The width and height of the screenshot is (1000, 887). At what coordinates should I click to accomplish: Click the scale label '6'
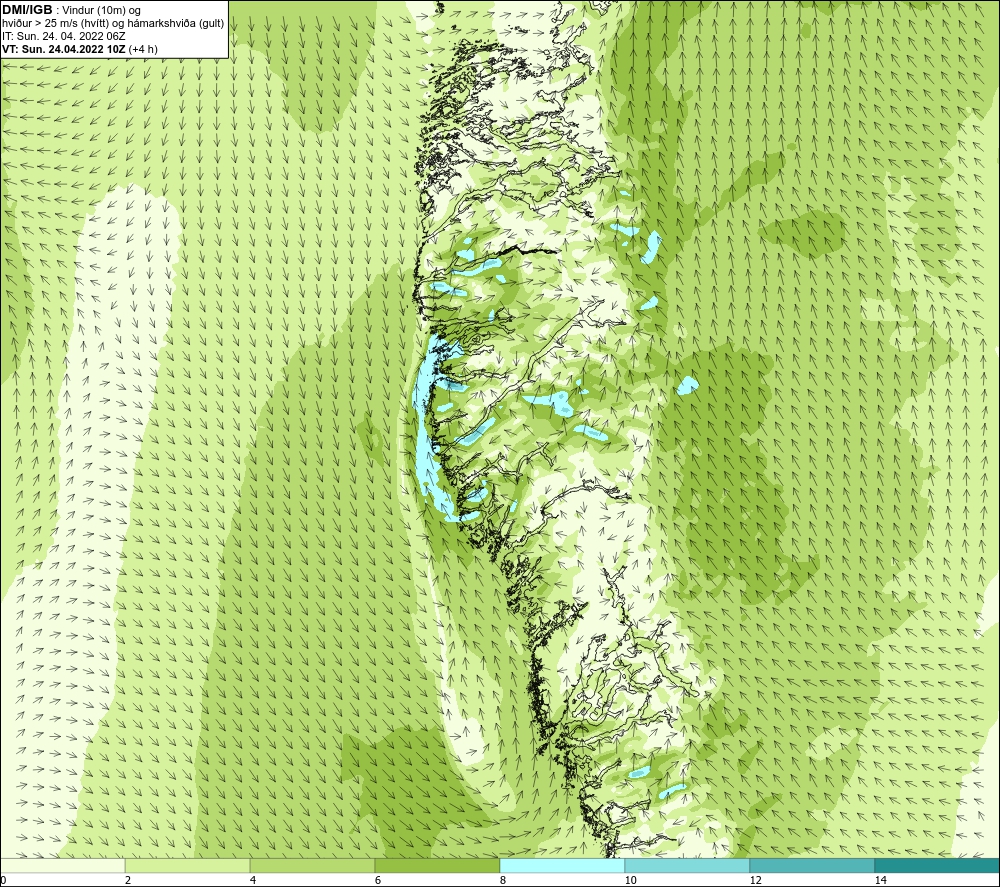coord(378,880)
